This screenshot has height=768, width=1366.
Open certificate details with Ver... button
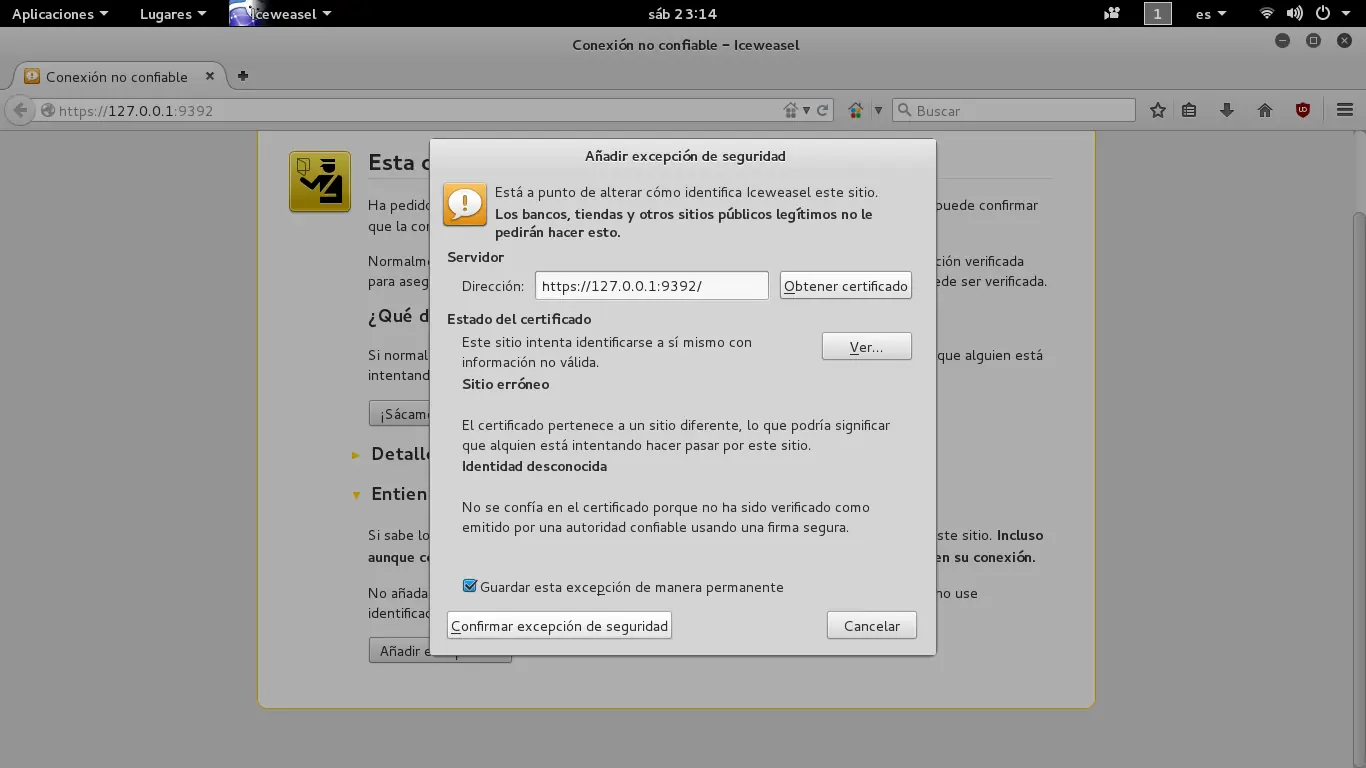866,347
